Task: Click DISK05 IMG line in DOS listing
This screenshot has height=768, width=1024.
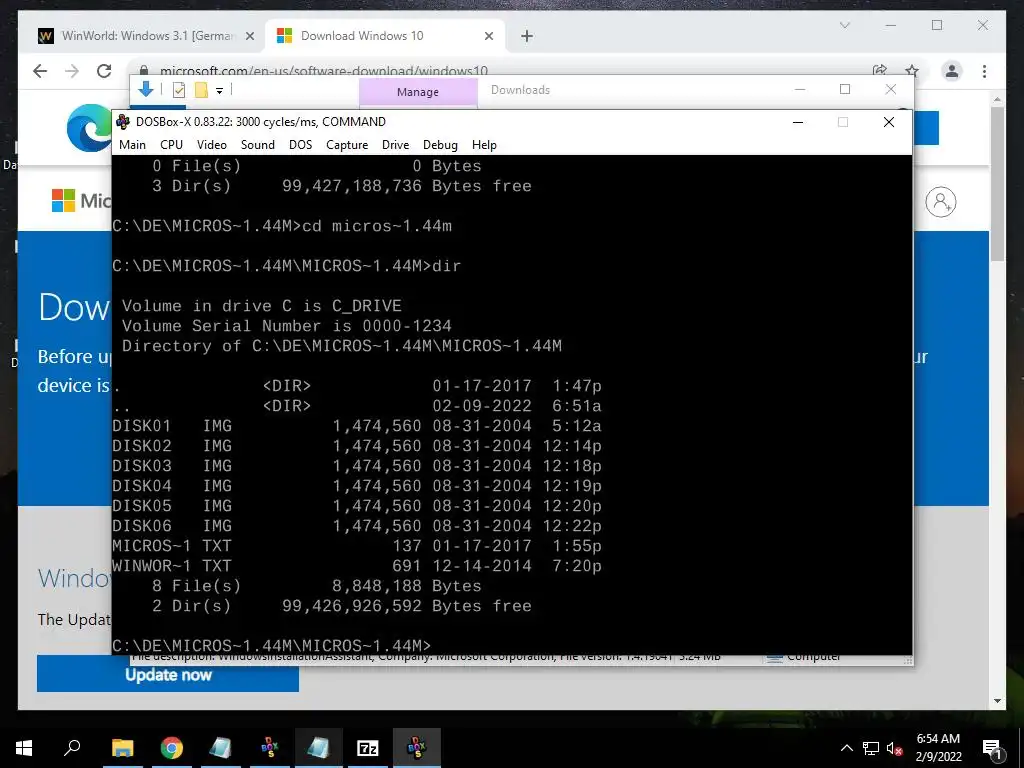Action: (x=357, y=506)
